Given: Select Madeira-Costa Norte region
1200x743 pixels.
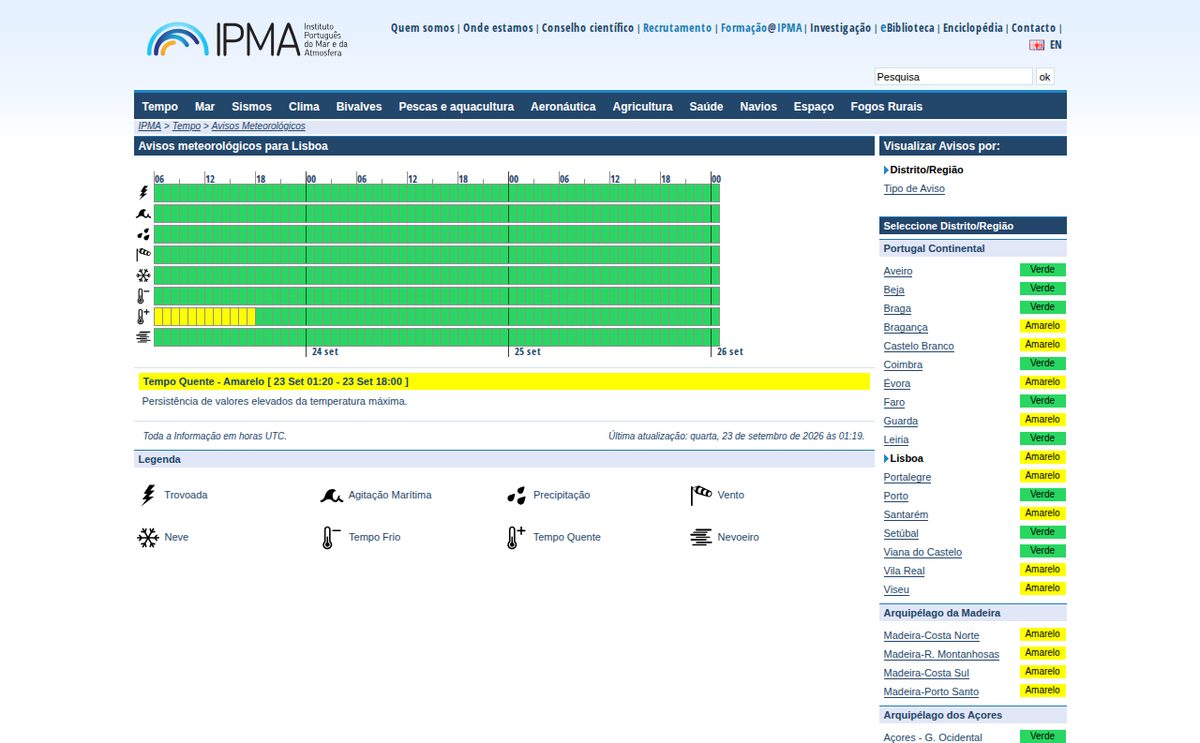Looking at the screenshot, I should tap(932, 636).
